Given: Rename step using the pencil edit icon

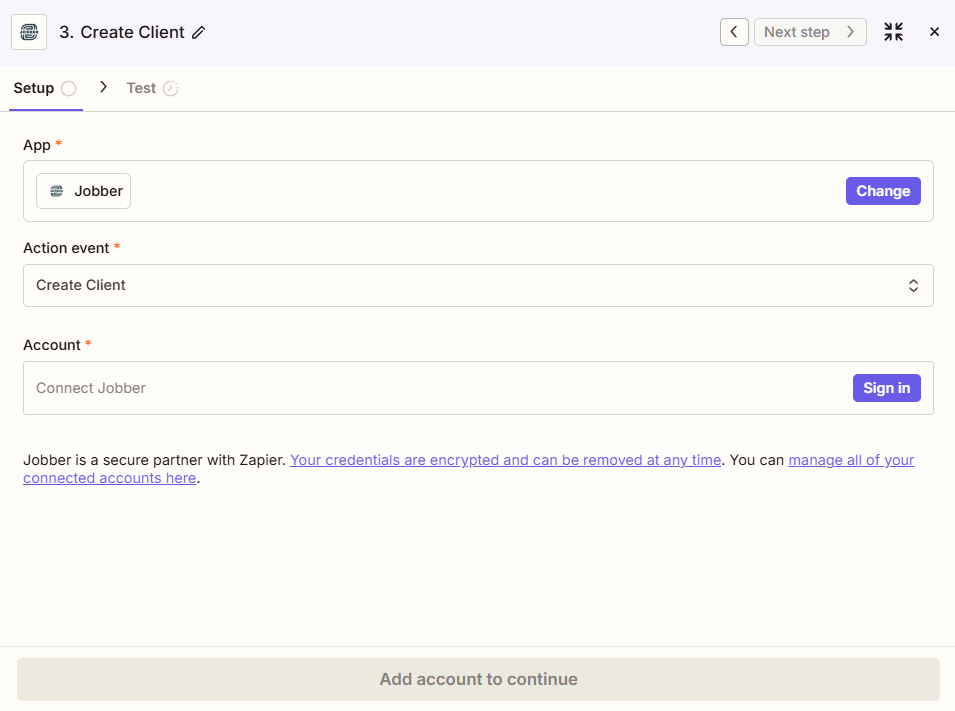Looking at the screenshot, I should click(x=199, y=32).
